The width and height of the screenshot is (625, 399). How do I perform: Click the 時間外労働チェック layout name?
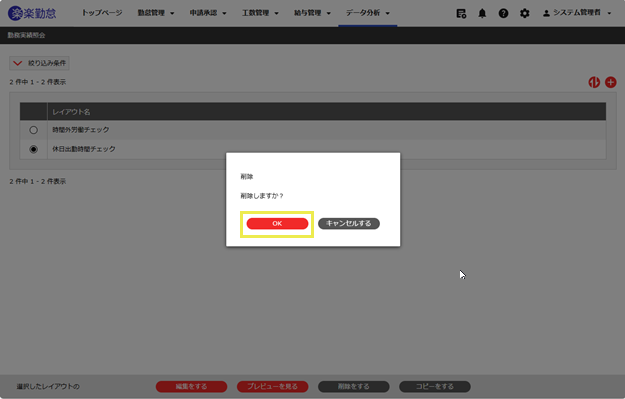pyautogui.click(x=81, y=130)
